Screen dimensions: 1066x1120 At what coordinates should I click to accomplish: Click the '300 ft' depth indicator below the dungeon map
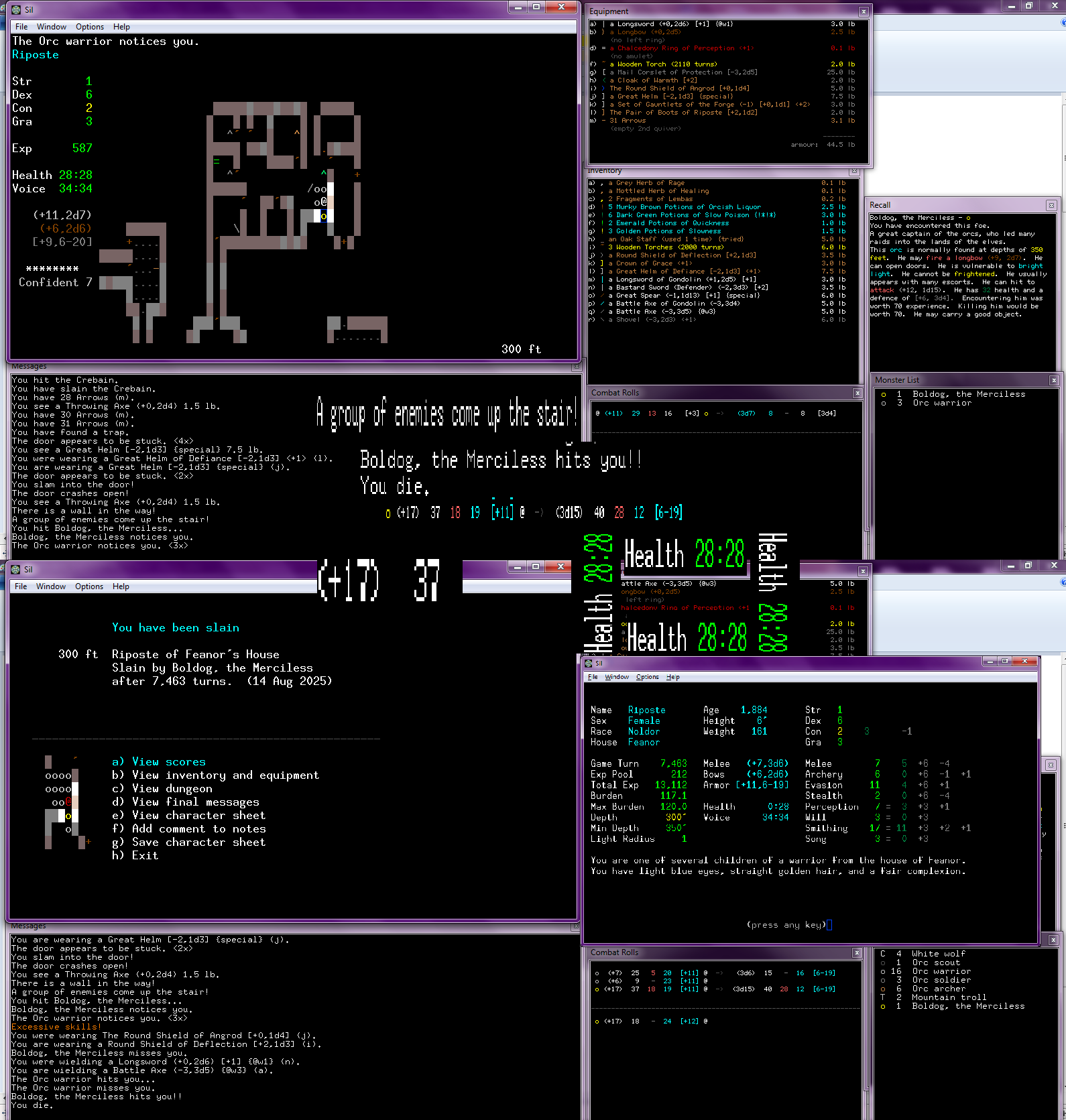521,349
